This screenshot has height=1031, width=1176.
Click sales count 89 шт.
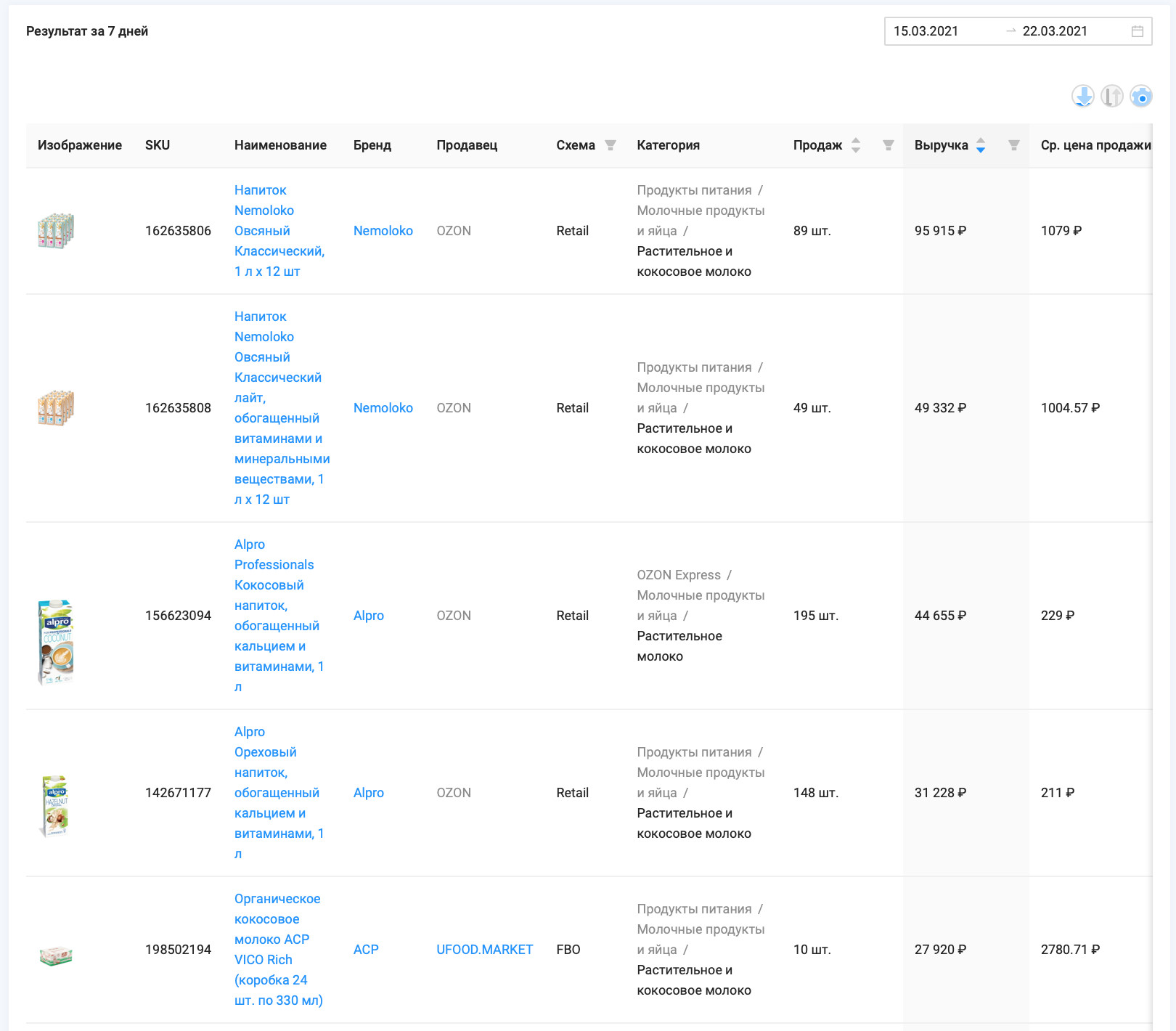pos(812,231)
